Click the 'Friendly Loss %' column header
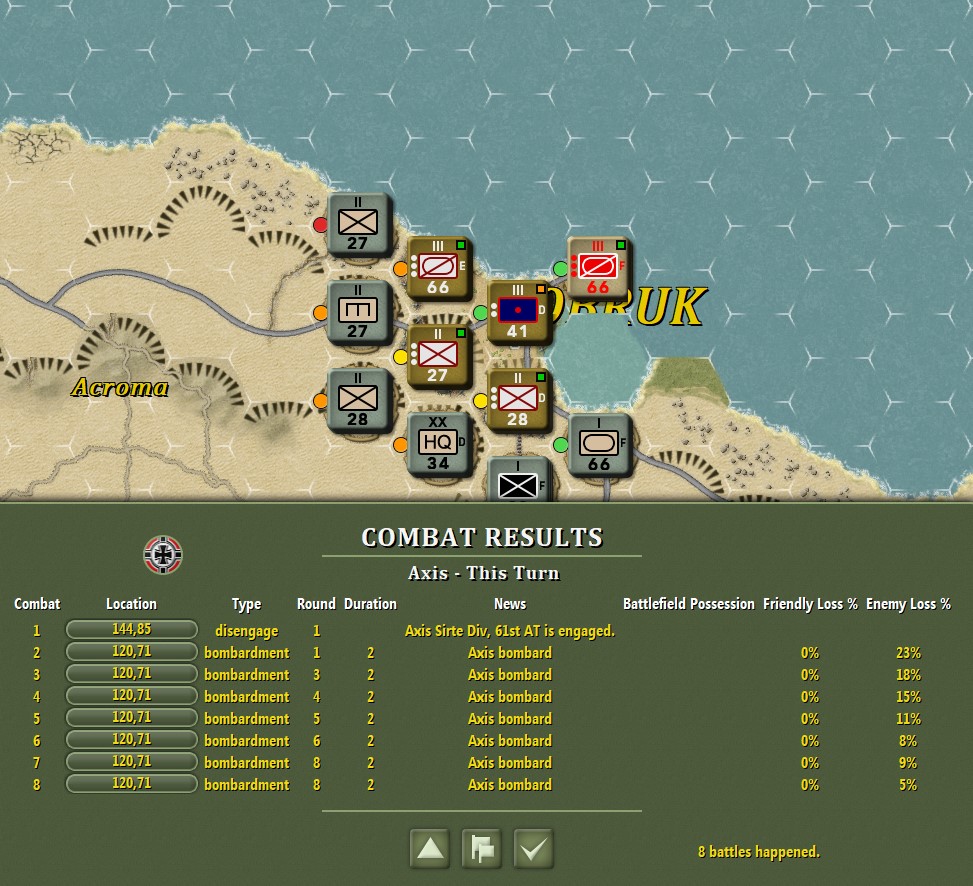 pos(810,604)
